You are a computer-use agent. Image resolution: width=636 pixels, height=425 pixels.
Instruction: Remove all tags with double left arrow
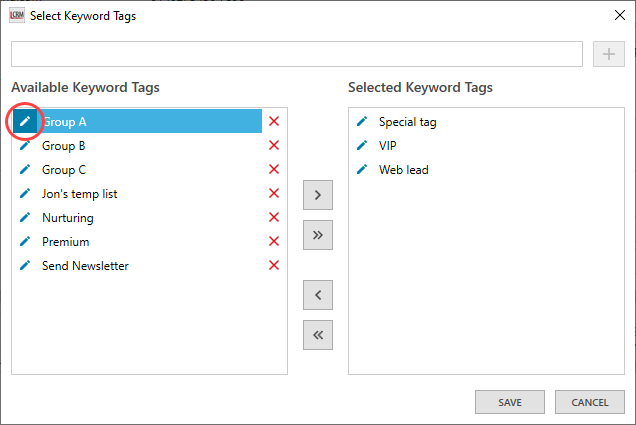[317, 335]
